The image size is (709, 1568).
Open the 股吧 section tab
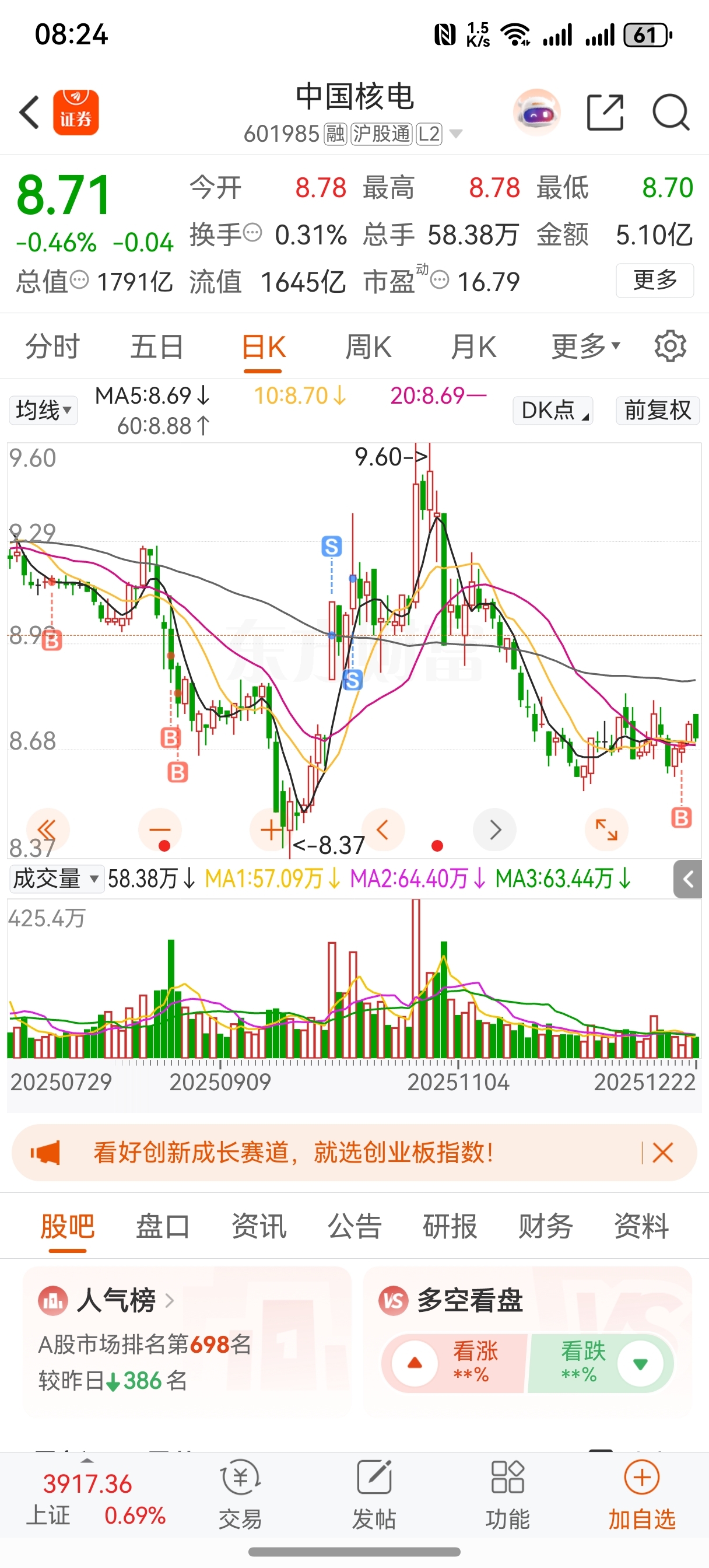pos(67,1226)
